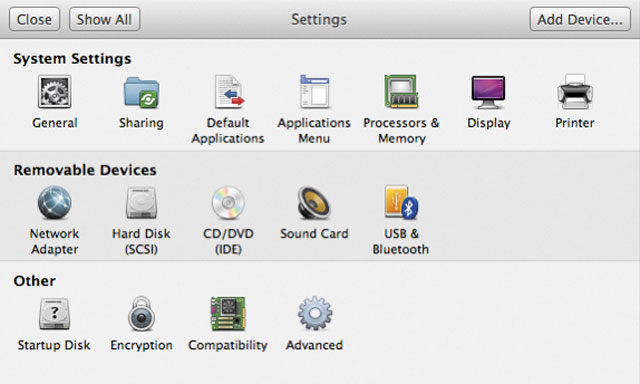Open the Encryption padlock icon
The height and width of the screenshot is (384, 640).
point(141,313)
